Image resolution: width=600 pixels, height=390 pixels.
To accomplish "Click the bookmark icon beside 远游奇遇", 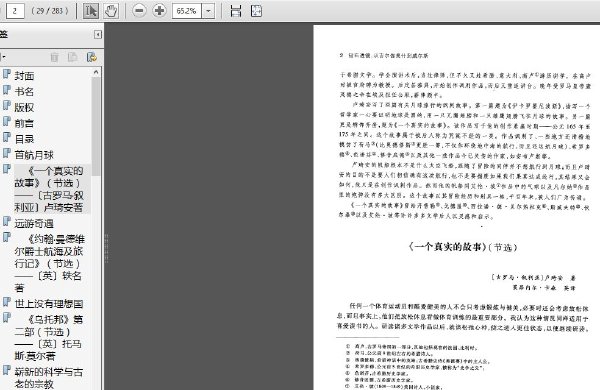I will coord(7,221).
